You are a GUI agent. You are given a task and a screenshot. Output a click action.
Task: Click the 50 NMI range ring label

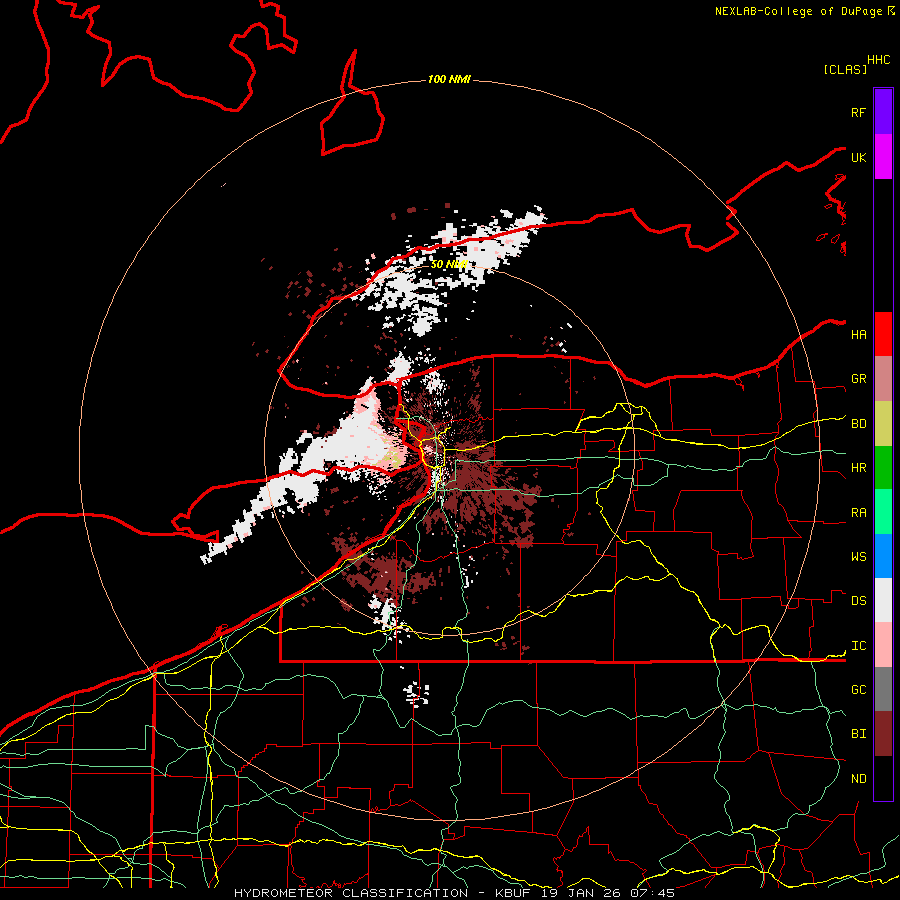449,264
